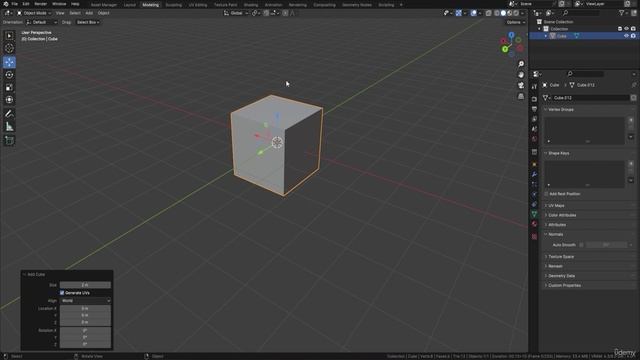Screen dimensions: 640x360
Task: Toggle Collection exclude checkbox in outliner
Action: tap(620, 29)
